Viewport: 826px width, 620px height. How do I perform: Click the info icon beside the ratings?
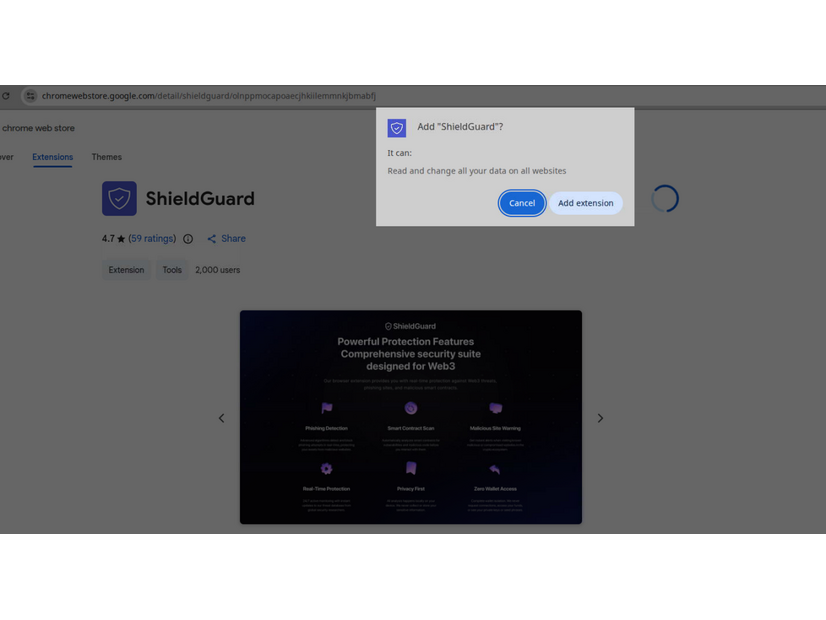(x=189, y=238)
